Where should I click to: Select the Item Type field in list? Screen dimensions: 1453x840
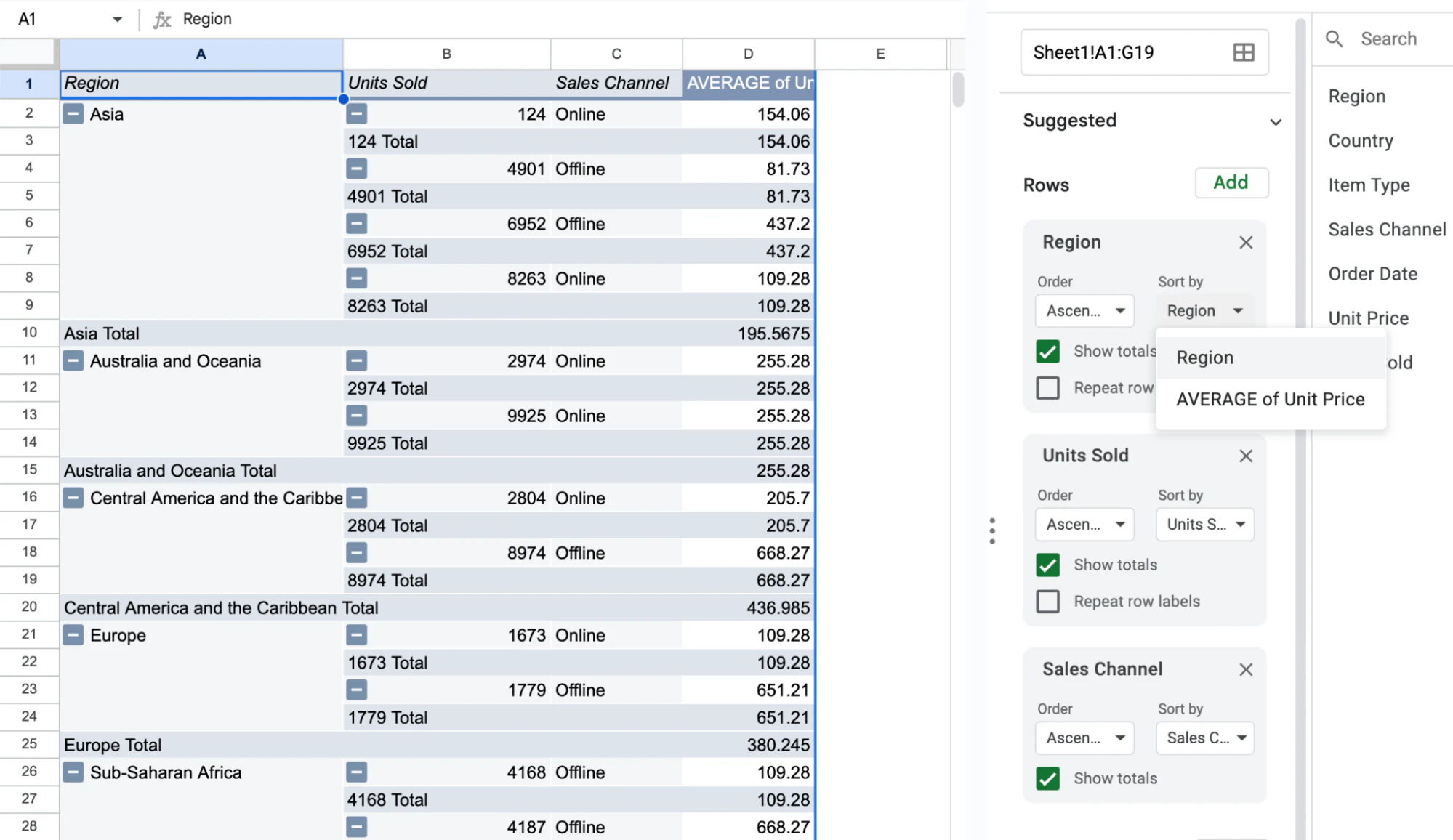click(x=1369, y=185)
